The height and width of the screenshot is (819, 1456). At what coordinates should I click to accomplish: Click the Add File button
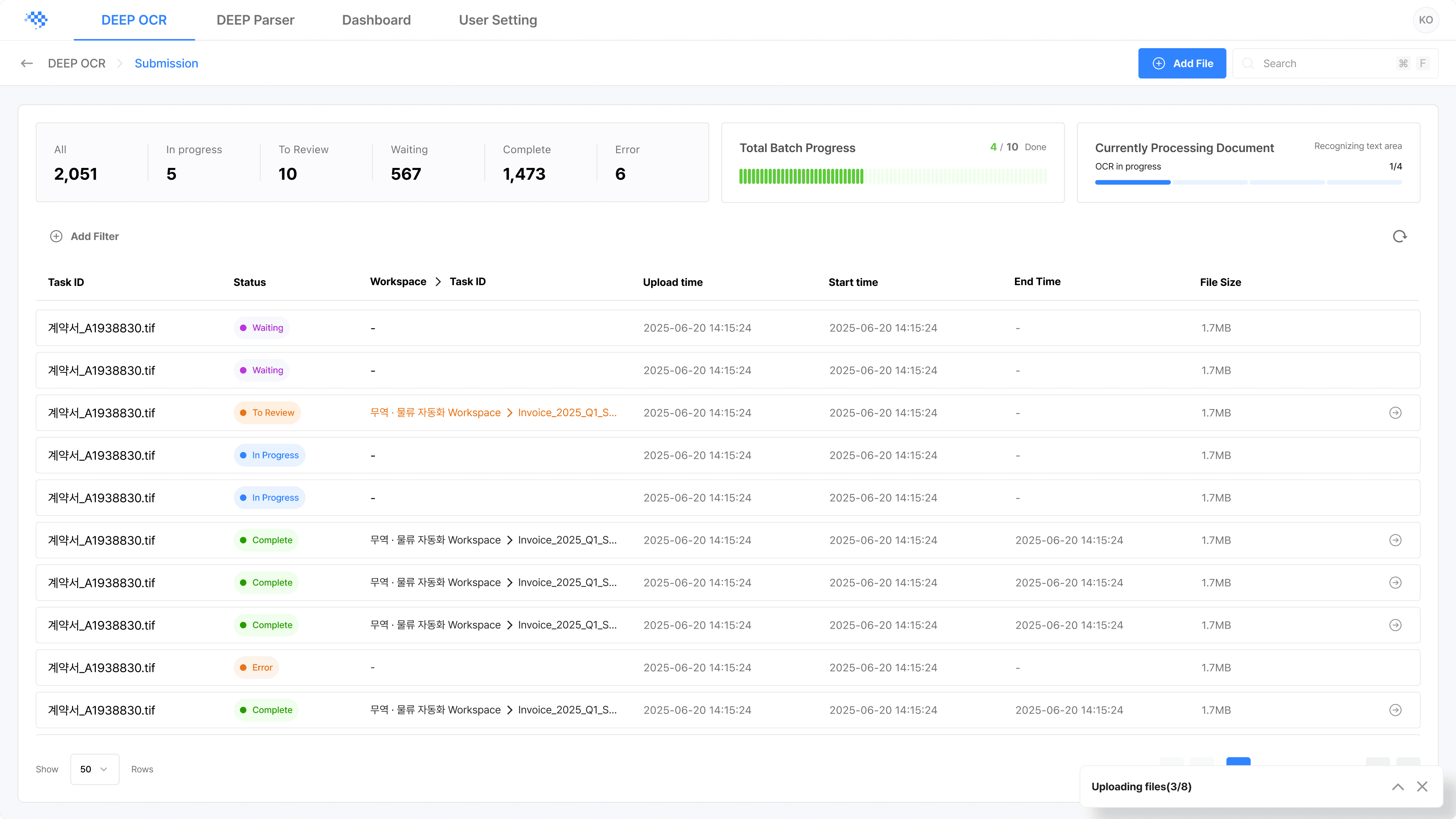click(x=1182, y=63)
